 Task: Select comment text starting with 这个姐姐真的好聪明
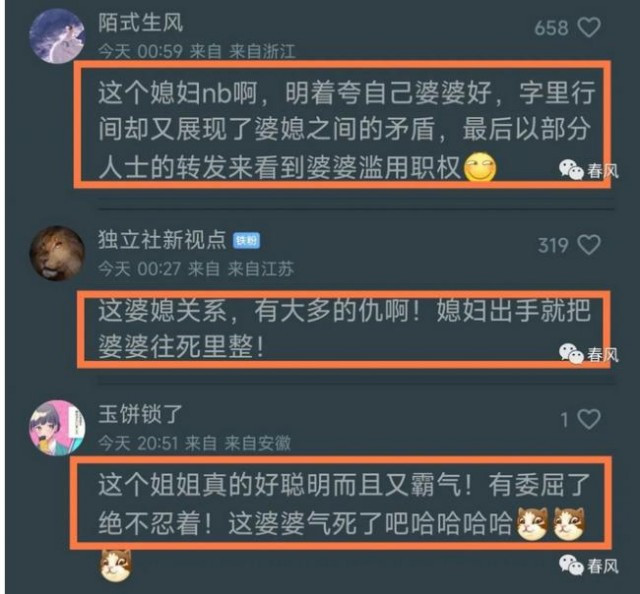coord(344,504)
